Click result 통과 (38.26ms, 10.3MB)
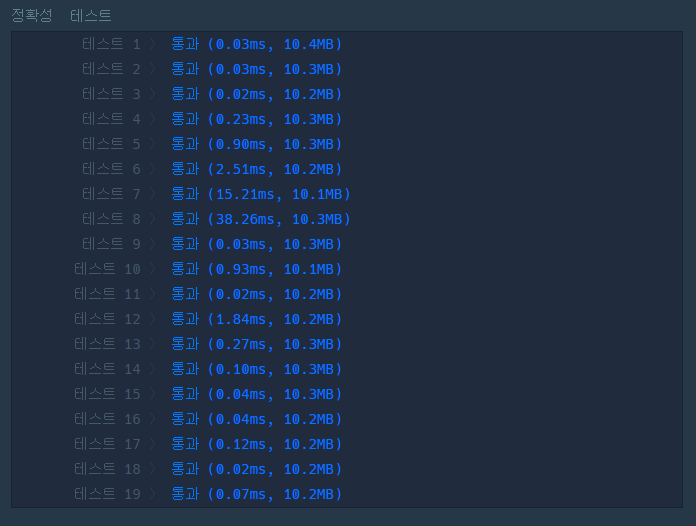Image resolution: width=696 pixels, height=526 pixels. tap(261, 219)
